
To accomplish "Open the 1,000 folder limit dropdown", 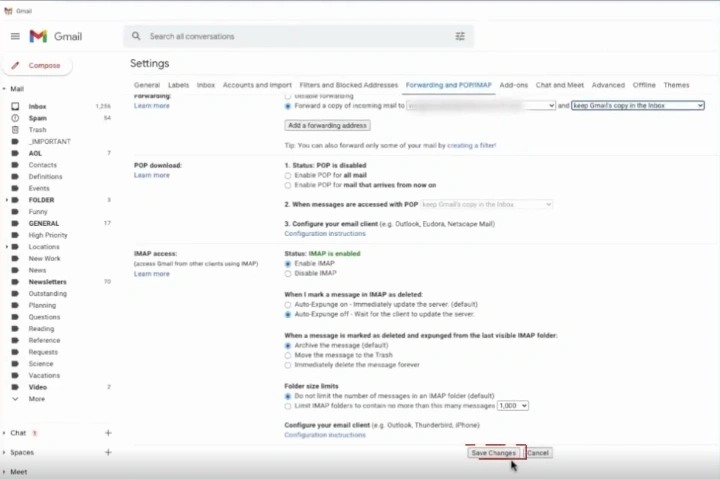I will coord(513,406).
